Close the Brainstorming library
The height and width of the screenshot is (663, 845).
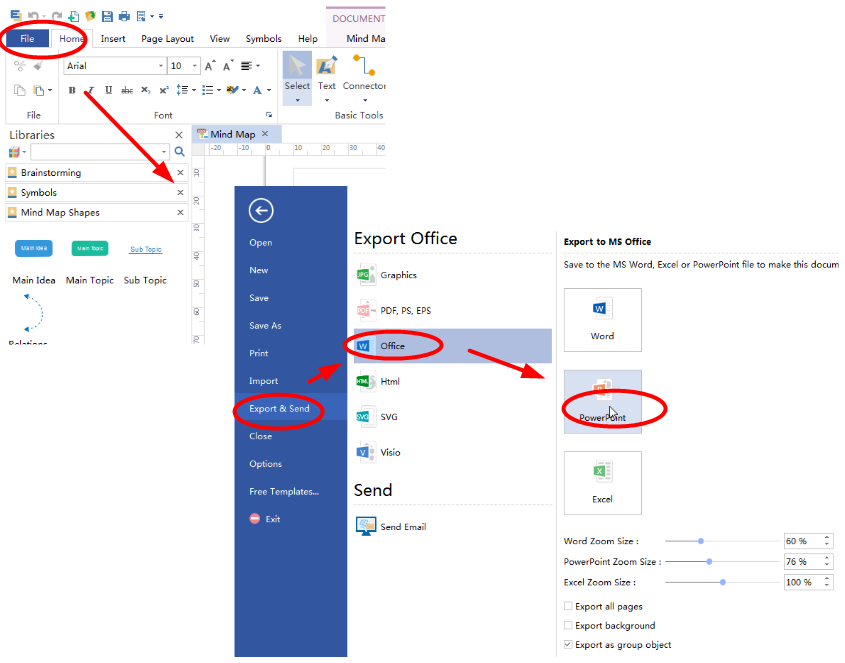181,172
